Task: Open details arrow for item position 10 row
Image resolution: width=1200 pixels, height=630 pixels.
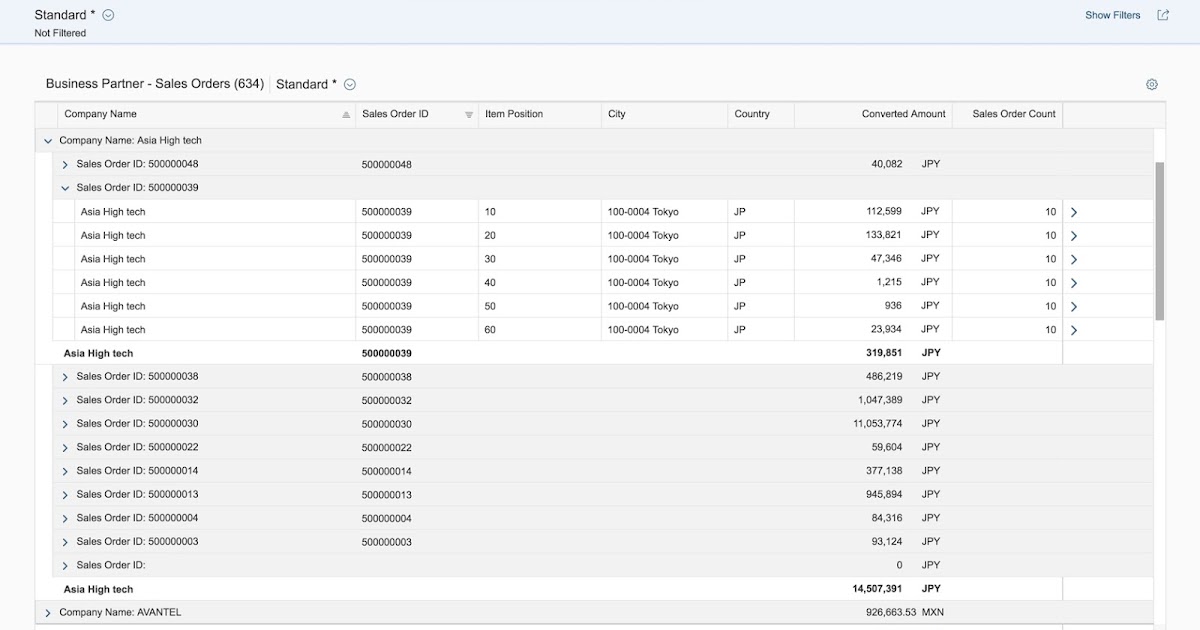Action: (x=1073, y=211)
